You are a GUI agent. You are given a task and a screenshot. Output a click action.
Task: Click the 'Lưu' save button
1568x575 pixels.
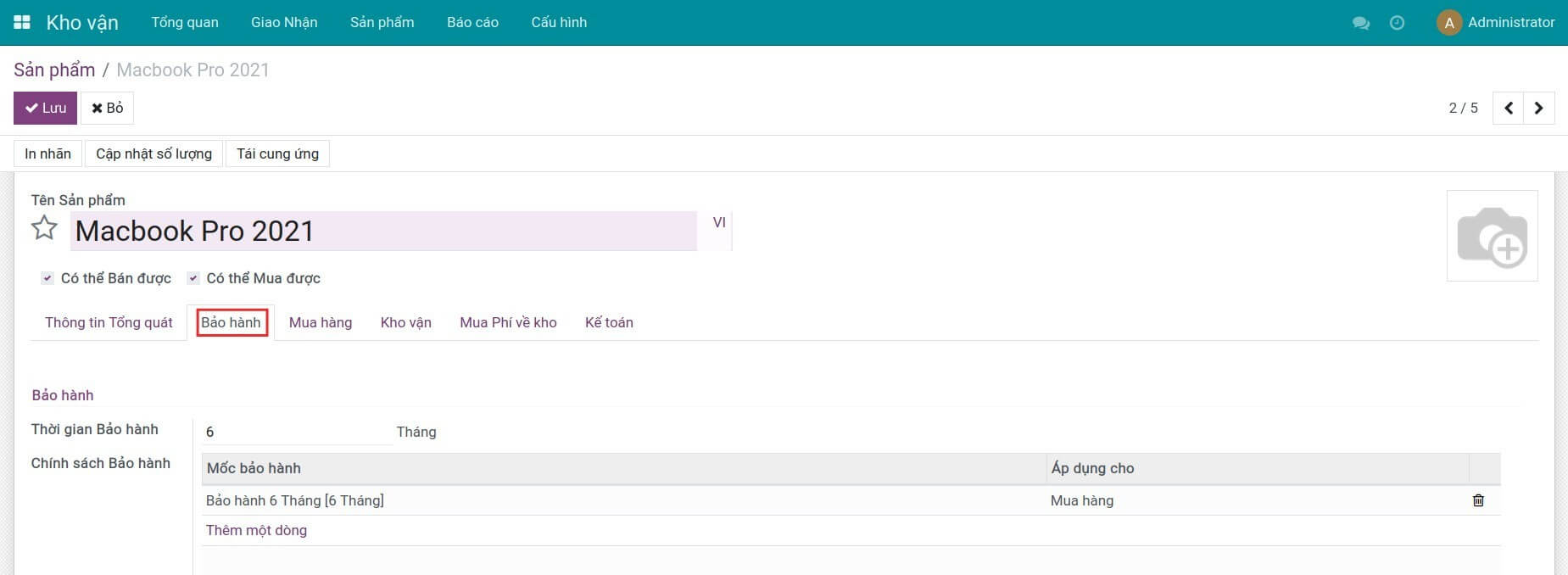45,109
